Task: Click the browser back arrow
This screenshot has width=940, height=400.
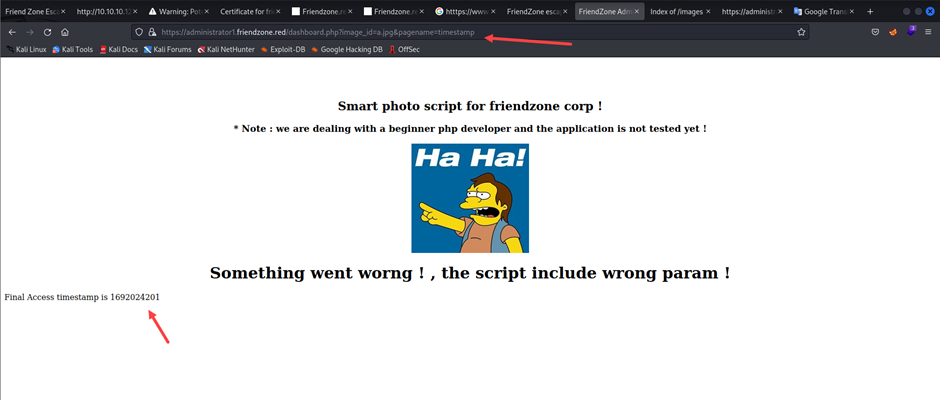Action: tap(12, 32)
